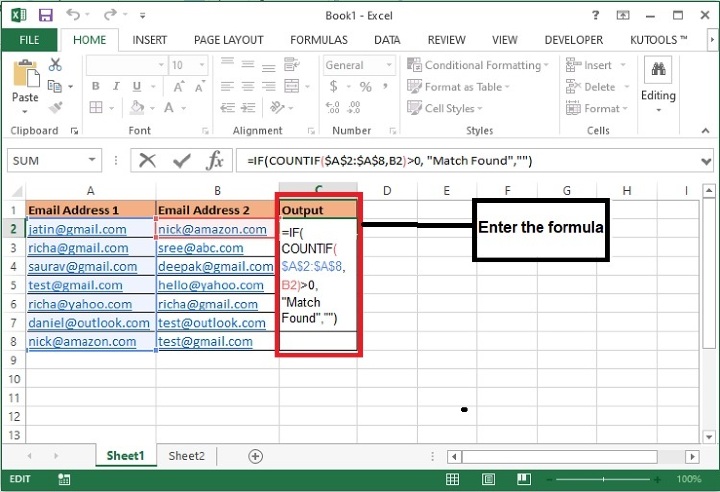Confirm the formula with the checkmark
The image size is (720, 492).
coord(181,160)
